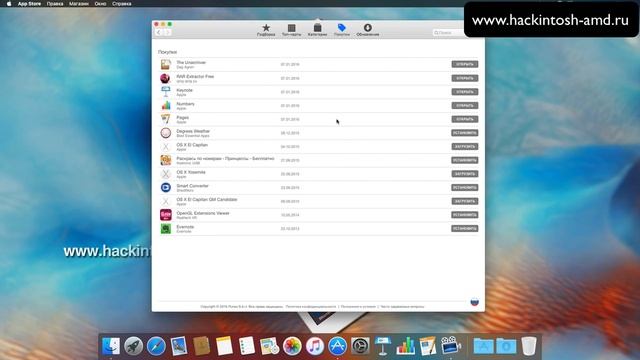Open the Top Charts tab
Image resolution: width=640 pixels, height=360 pixels.
click(x=291, y=30)
